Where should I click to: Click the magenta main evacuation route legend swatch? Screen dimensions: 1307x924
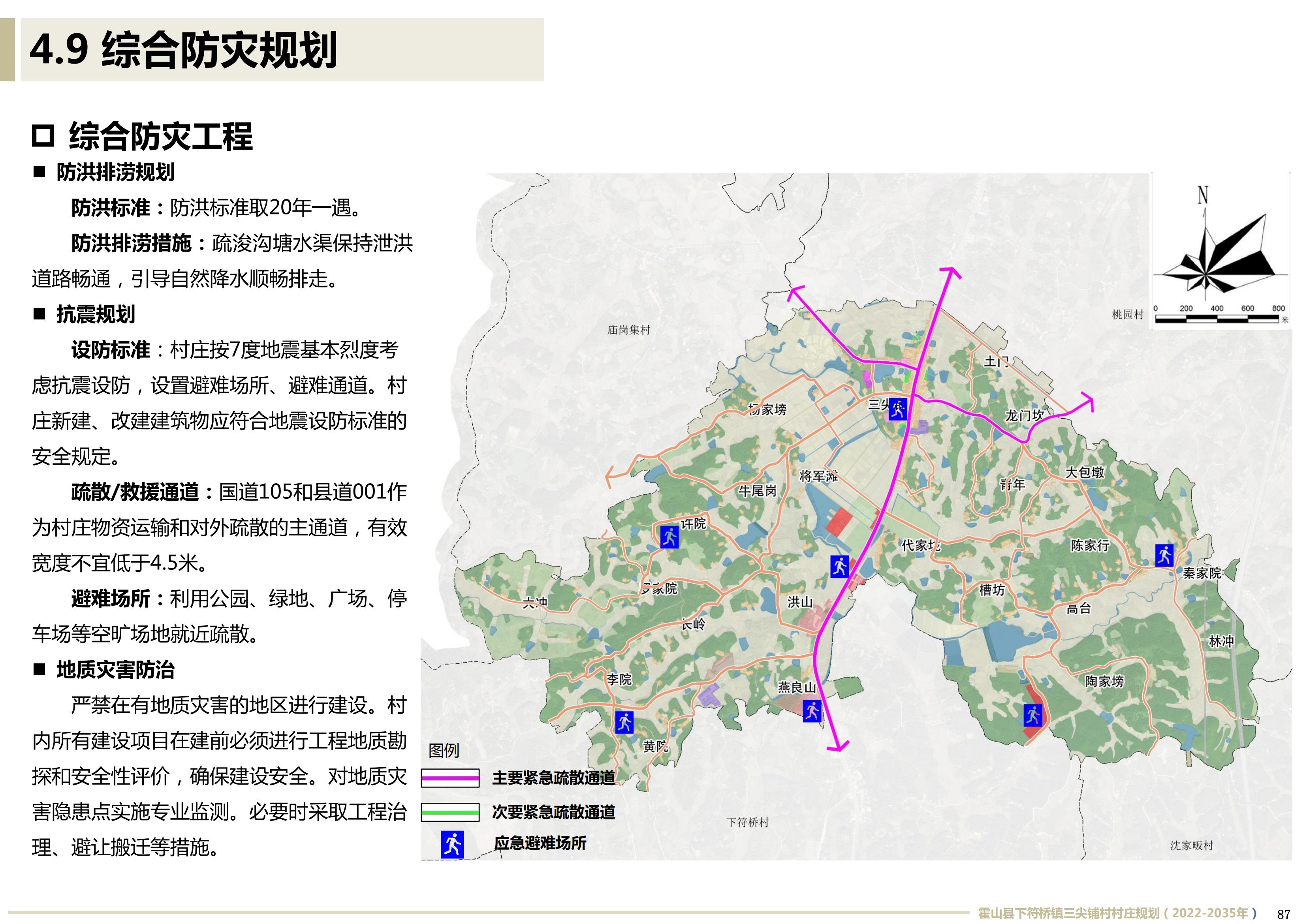click(x=450, y=778)
